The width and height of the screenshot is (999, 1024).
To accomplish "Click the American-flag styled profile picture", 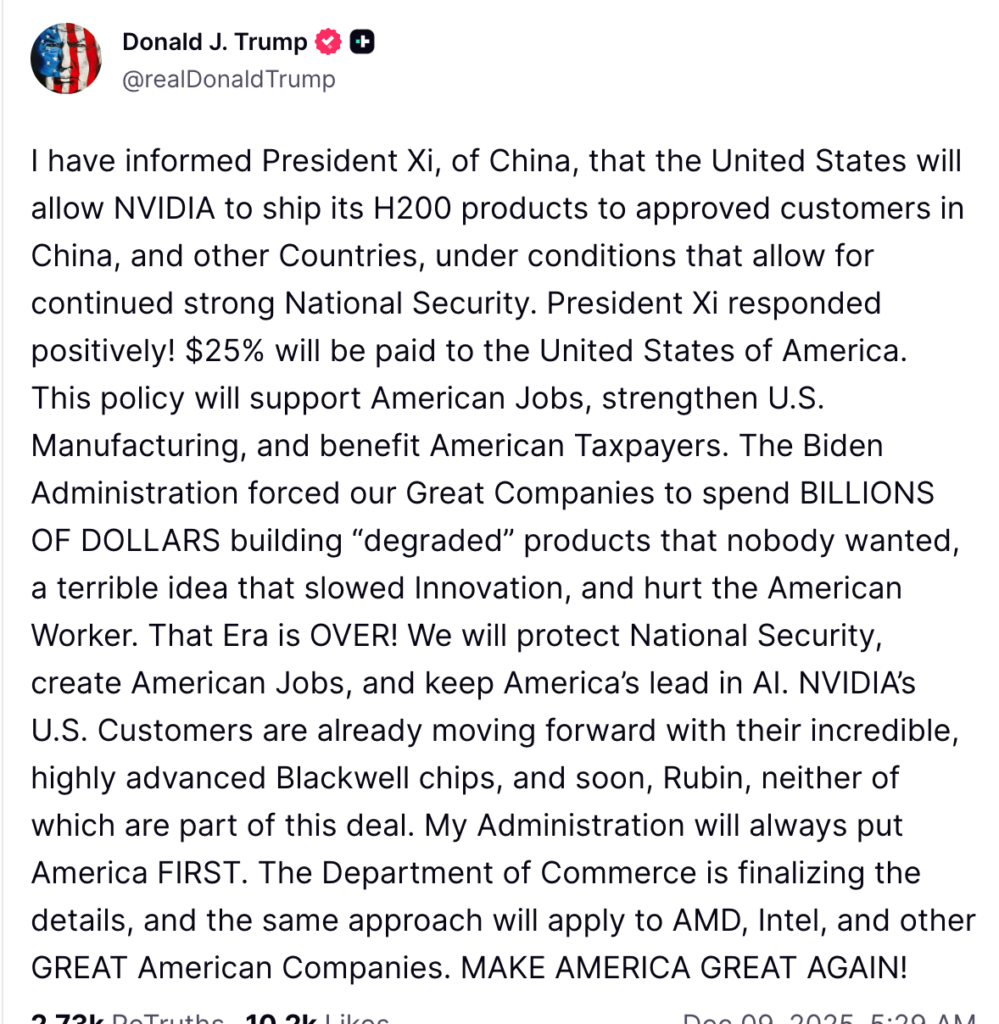I will pos(66,58).
